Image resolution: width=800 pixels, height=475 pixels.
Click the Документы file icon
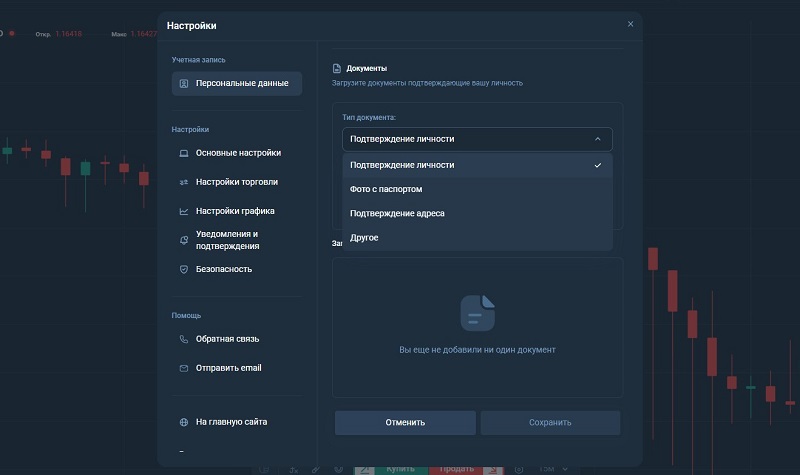coord(337,68)
